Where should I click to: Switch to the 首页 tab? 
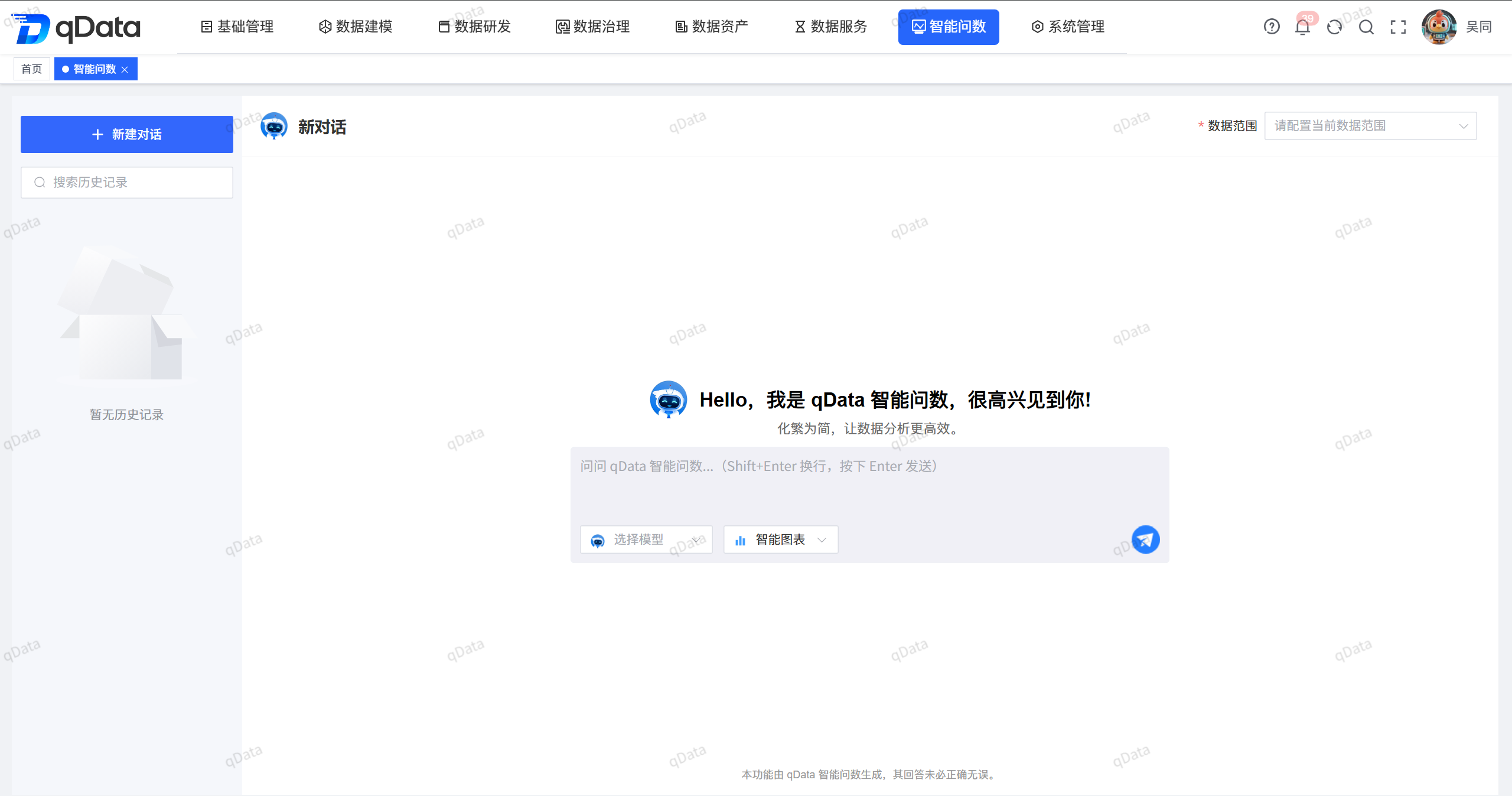(x=32, y=69)
